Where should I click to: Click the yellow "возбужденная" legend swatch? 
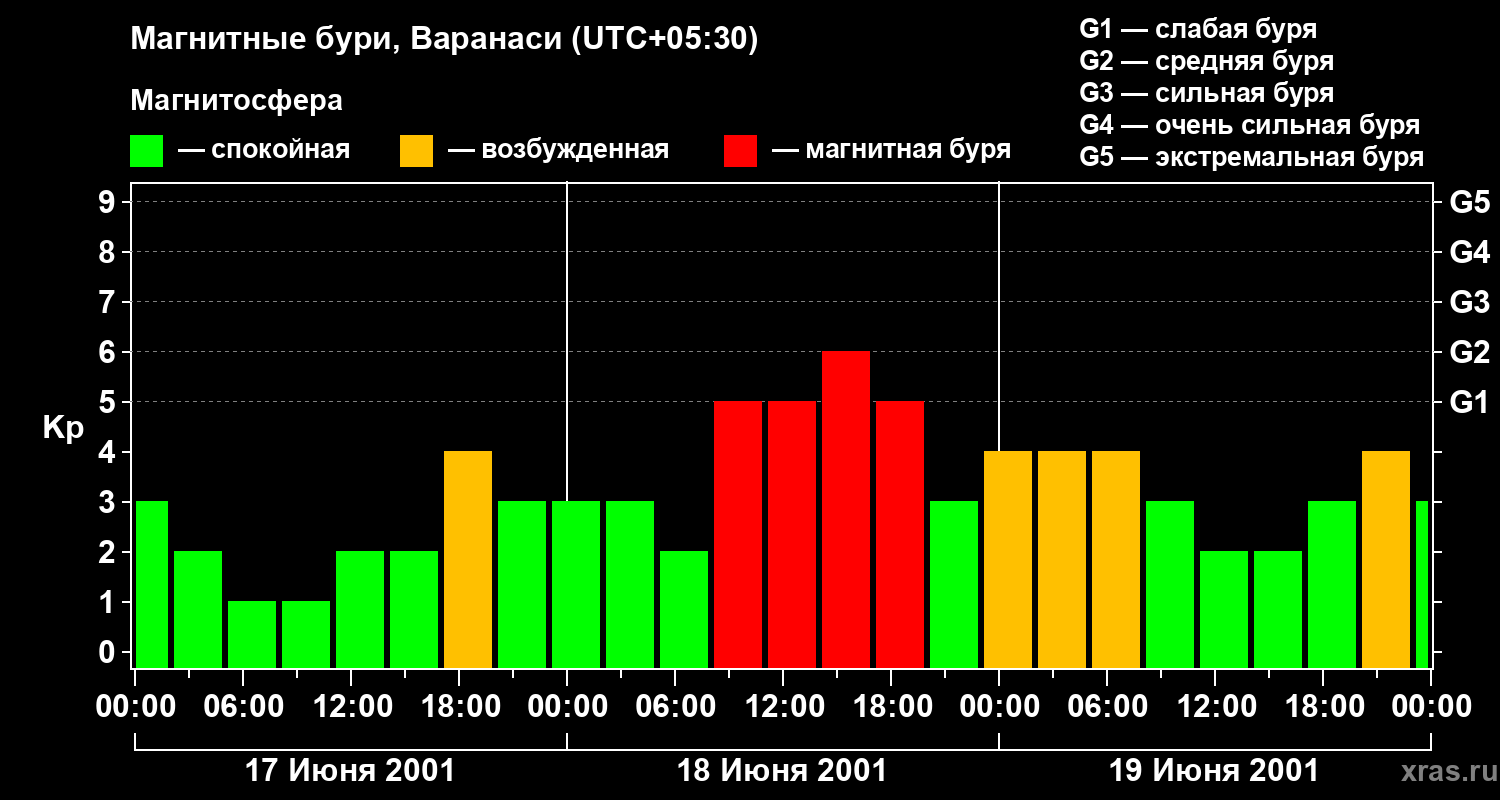[416, 150]
